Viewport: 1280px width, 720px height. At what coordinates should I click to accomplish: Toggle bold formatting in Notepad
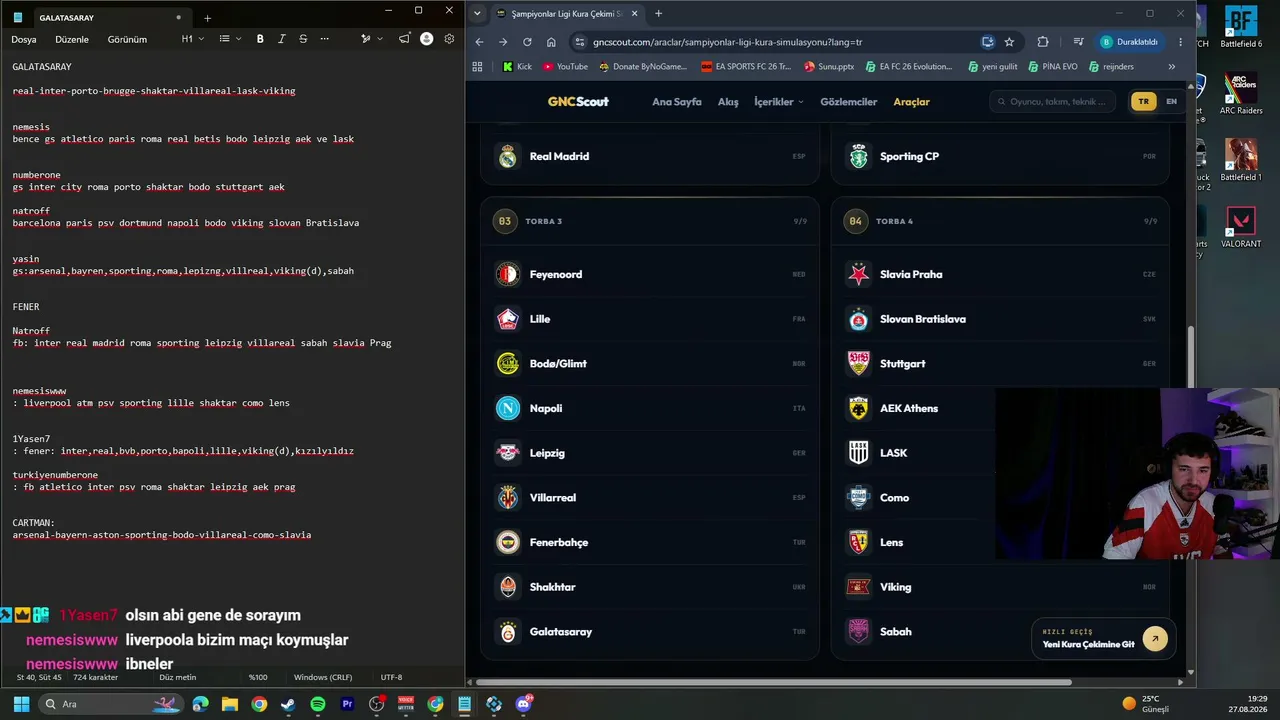[260, 39]
